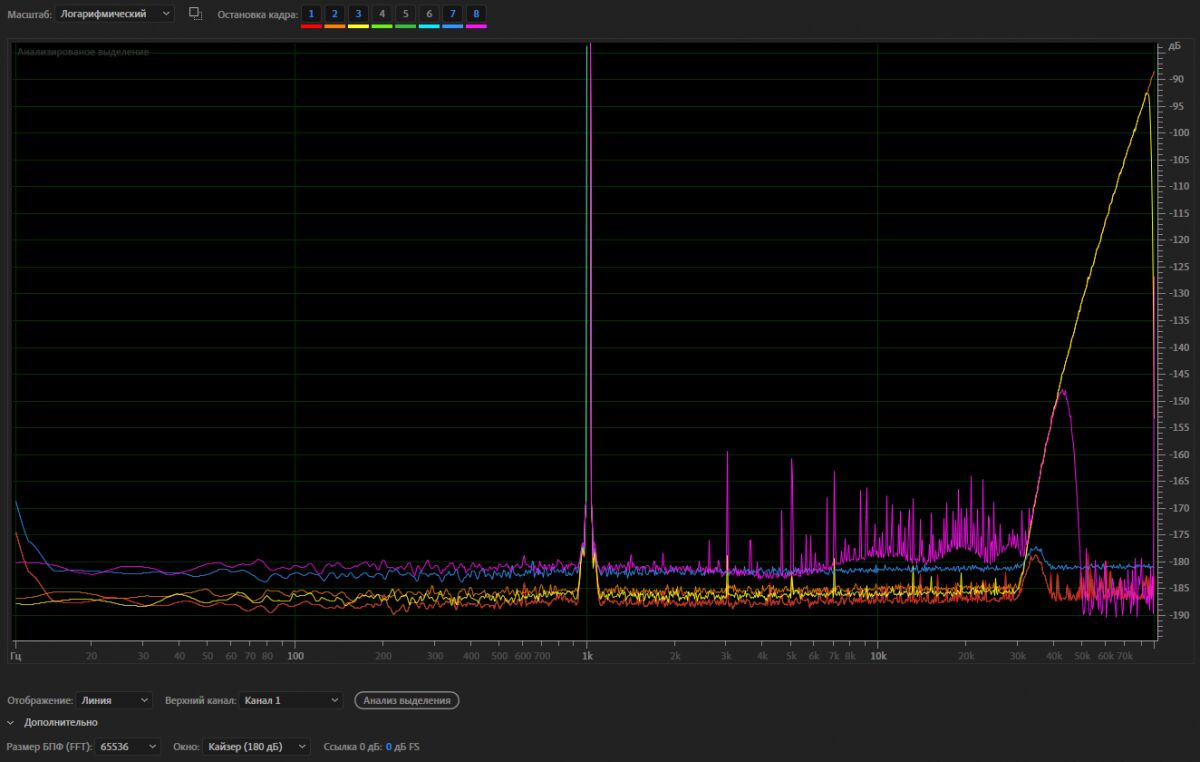Click the 1k peak on spectrum graph
The image size is (1200, 762).
[588, 52]
